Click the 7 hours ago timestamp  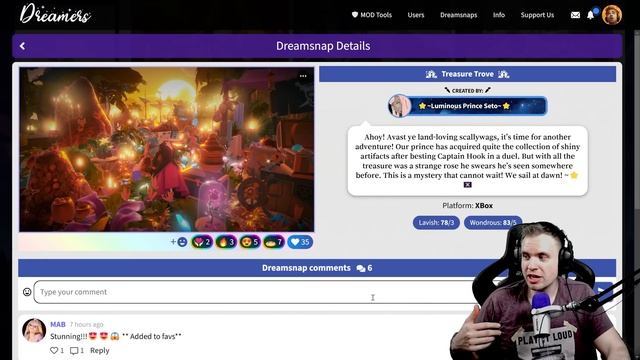click(86, 324)
